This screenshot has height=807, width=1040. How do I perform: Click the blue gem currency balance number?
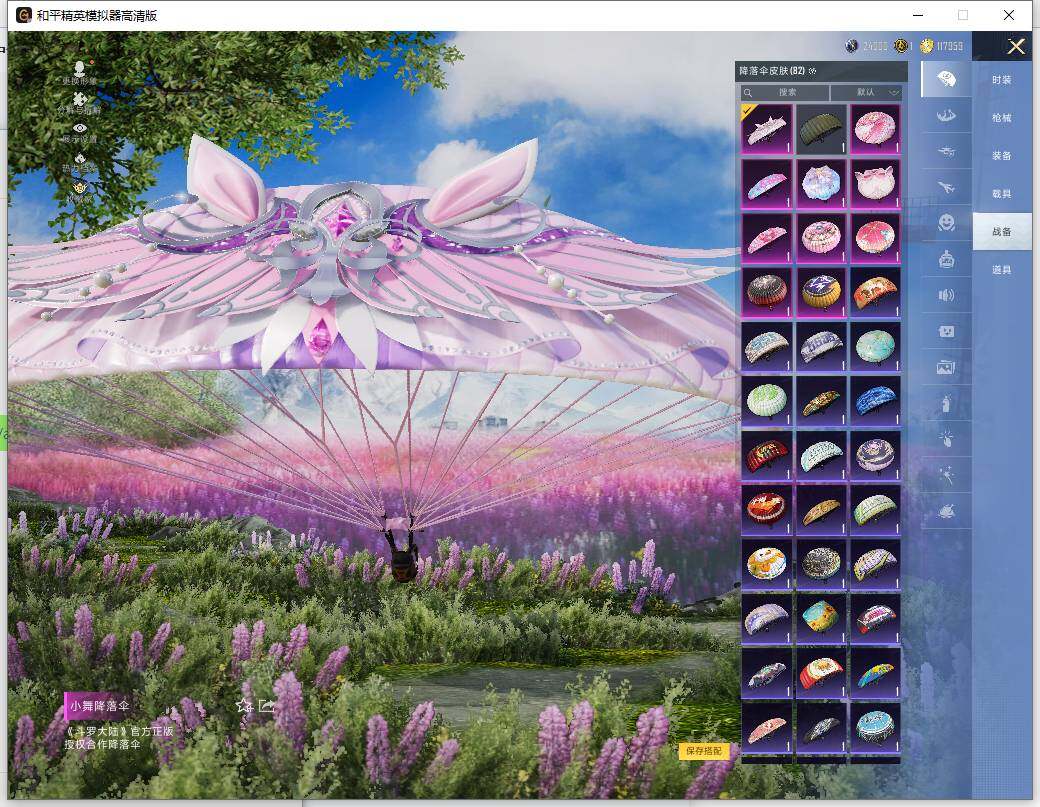point(874,46)
